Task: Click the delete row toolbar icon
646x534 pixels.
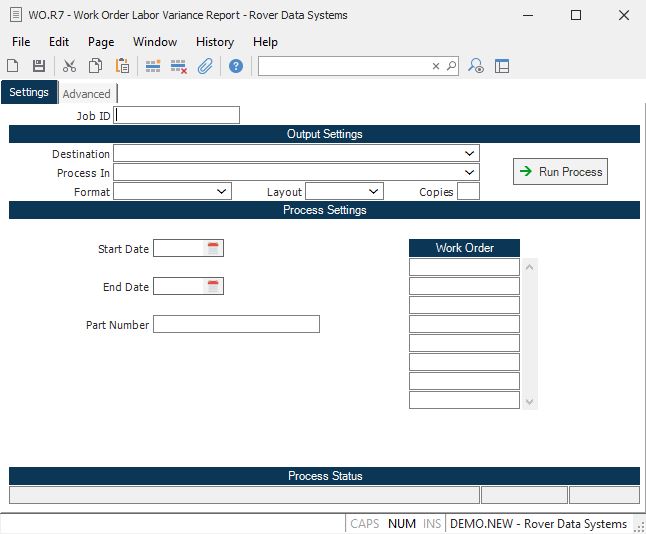Action: (x=179, y=66)
